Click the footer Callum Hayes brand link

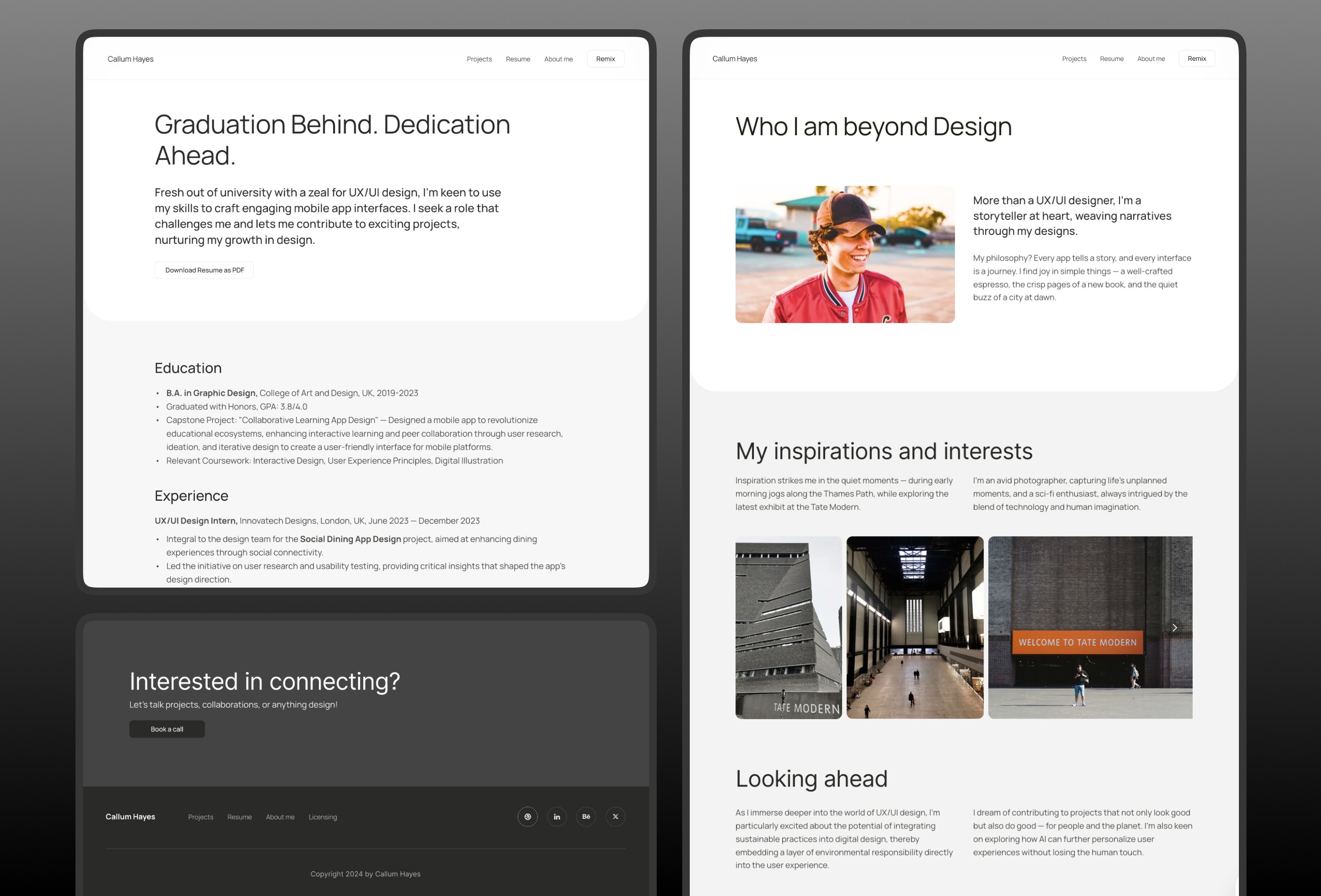tap(130, 816)
